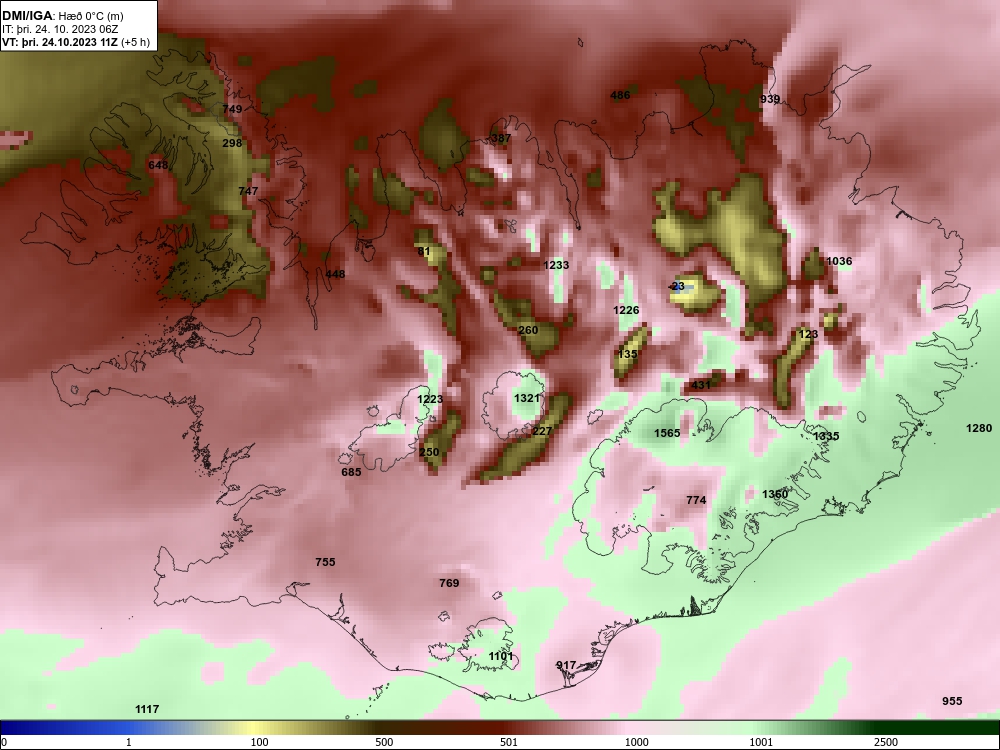
Task: Click the 1001 colour scale label
Action: point(761,742)
